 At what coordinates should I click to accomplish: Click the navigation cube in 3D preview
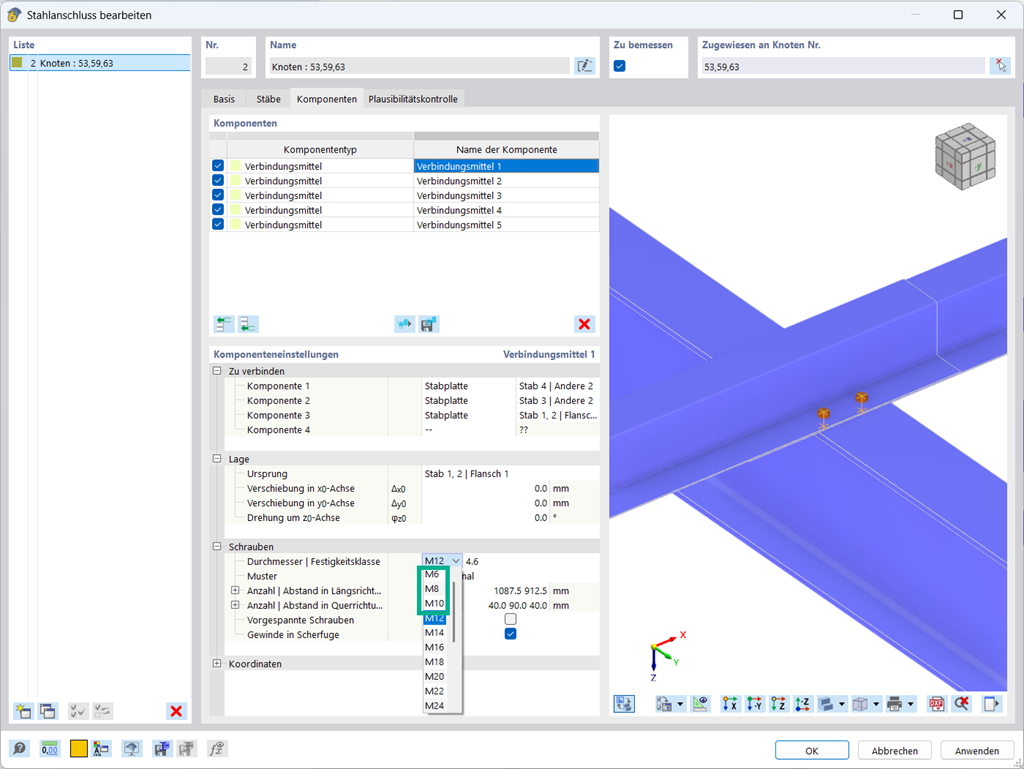965,157
